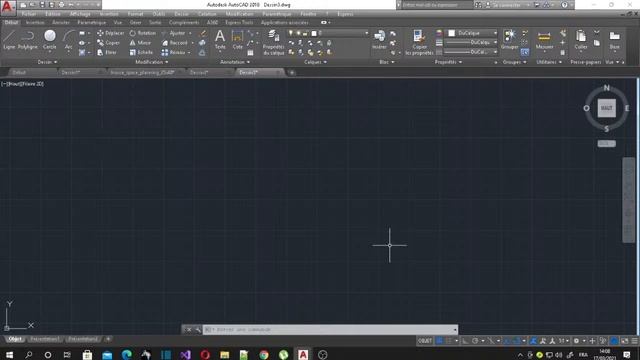
Task: Click the Etirer stretch tool
Action: click(x=107, y=53)
